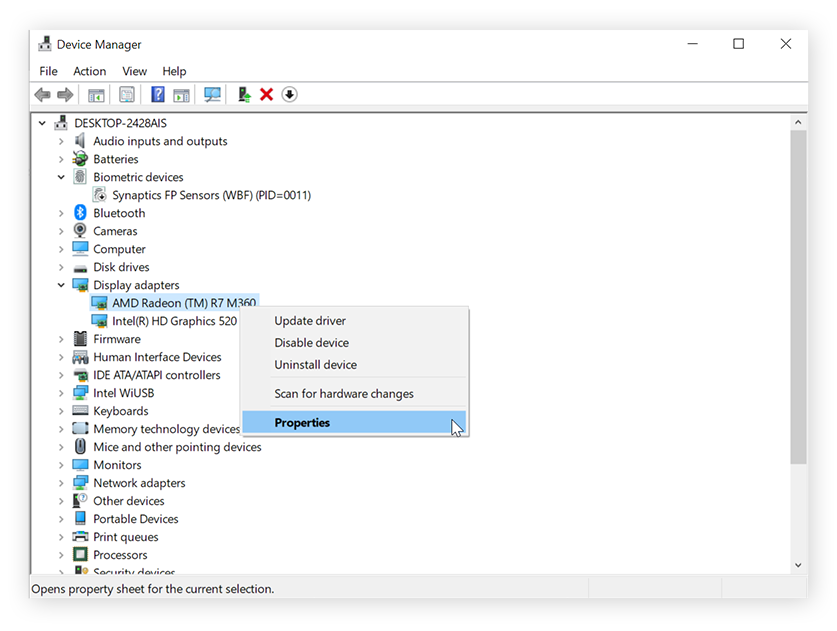This screenshot has height=631, width=837.
Task: Expand the Human Interface Devices chevron
Action: pyautogui.click(x=61, y=357)
